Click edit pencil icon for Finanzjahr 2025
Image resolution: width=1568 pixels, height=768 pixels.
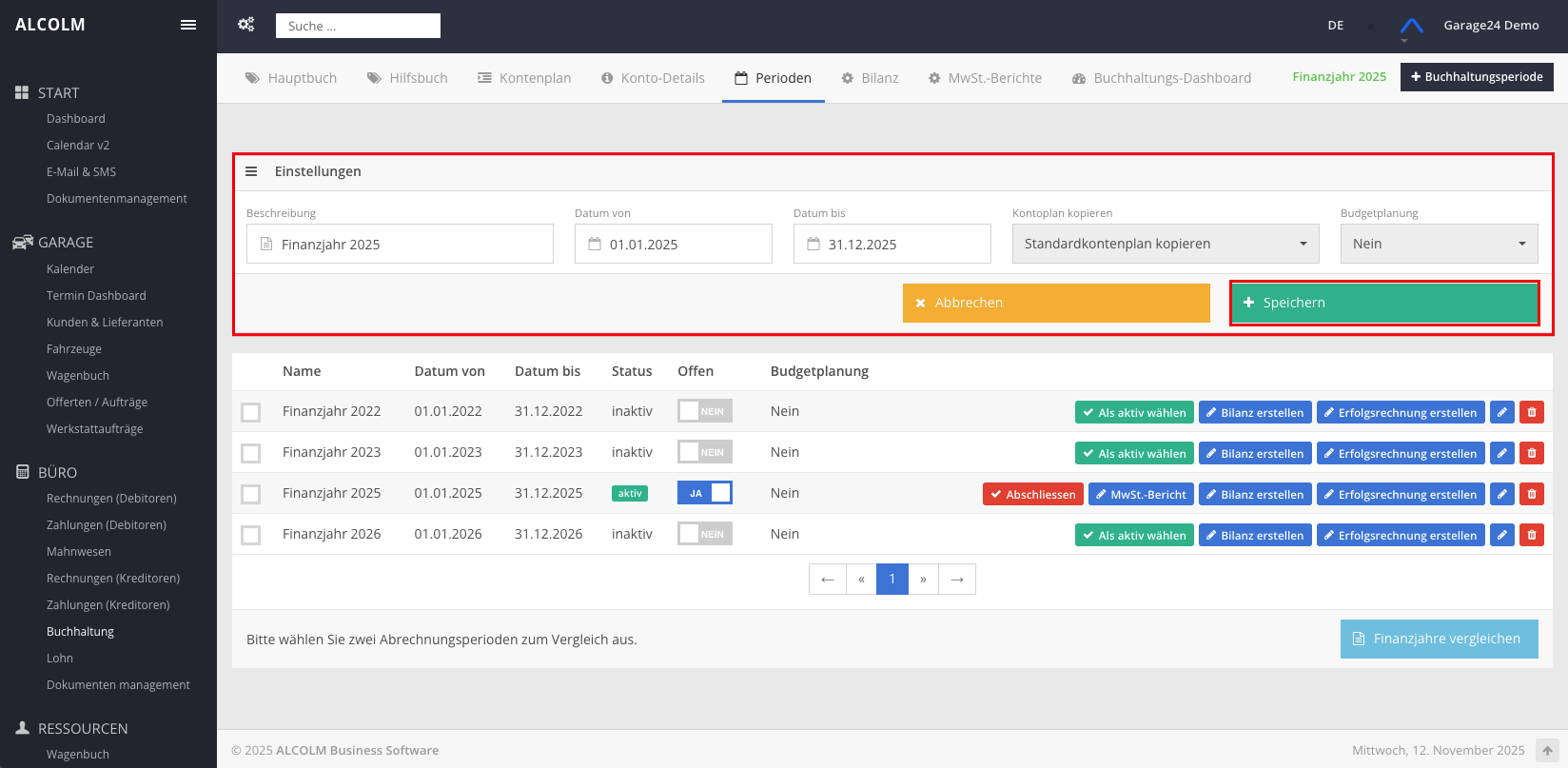[1501, 494]
